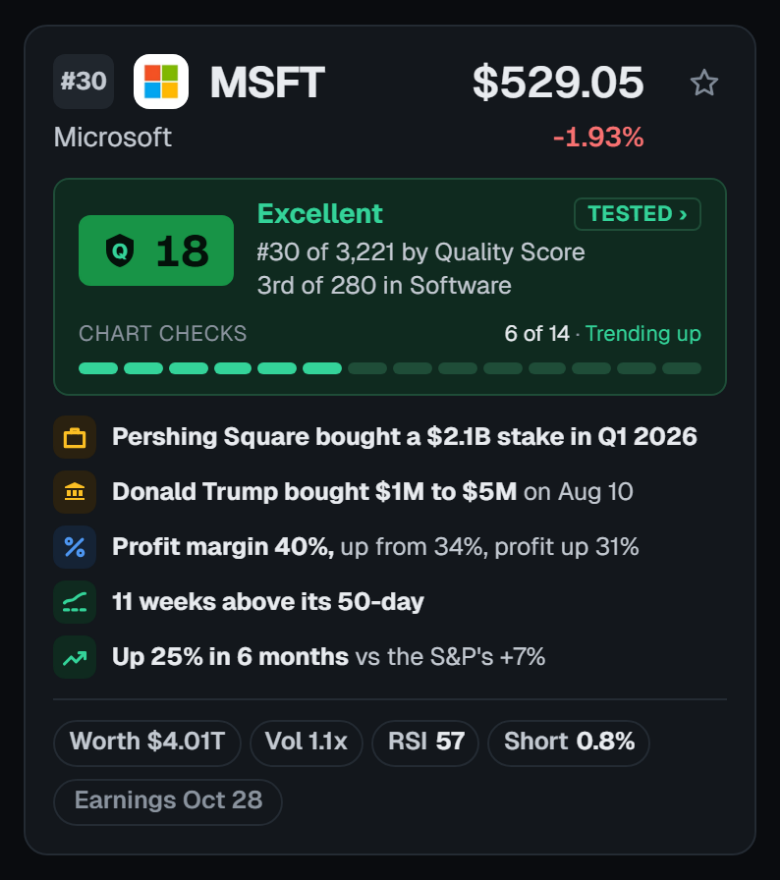780x880 pixels.
Task: Click the percent icon beside Profit margin
Action: [x=75, y=547]
